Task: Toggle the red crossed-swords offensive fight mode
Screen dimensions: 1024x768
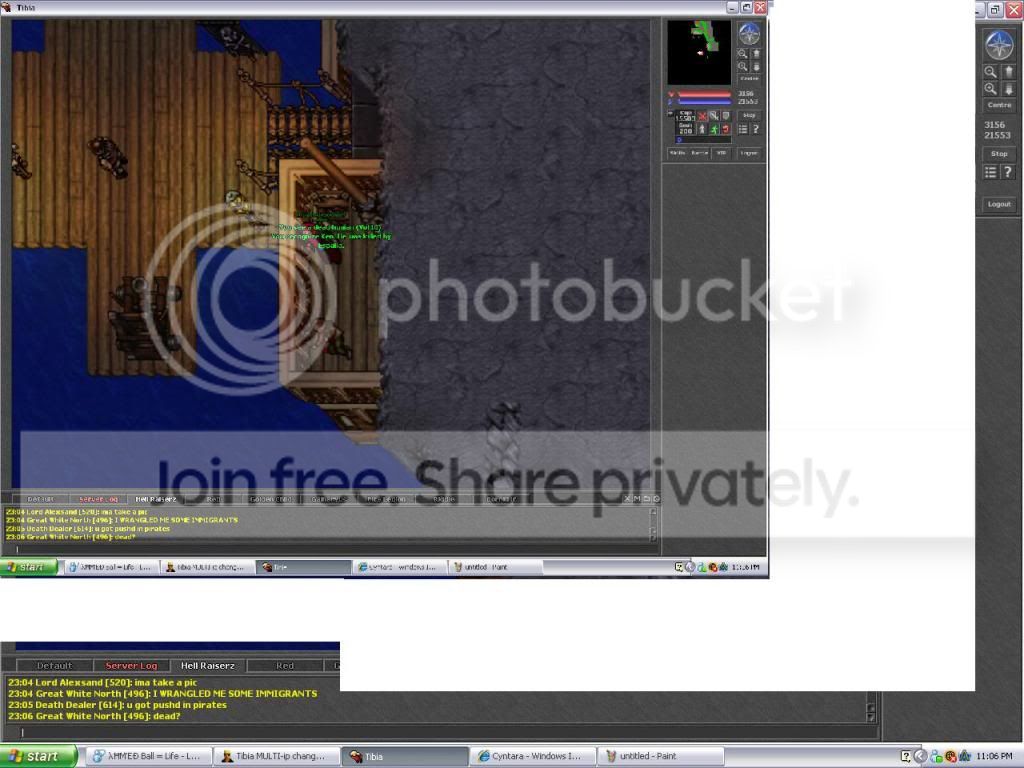Action: 702,116
